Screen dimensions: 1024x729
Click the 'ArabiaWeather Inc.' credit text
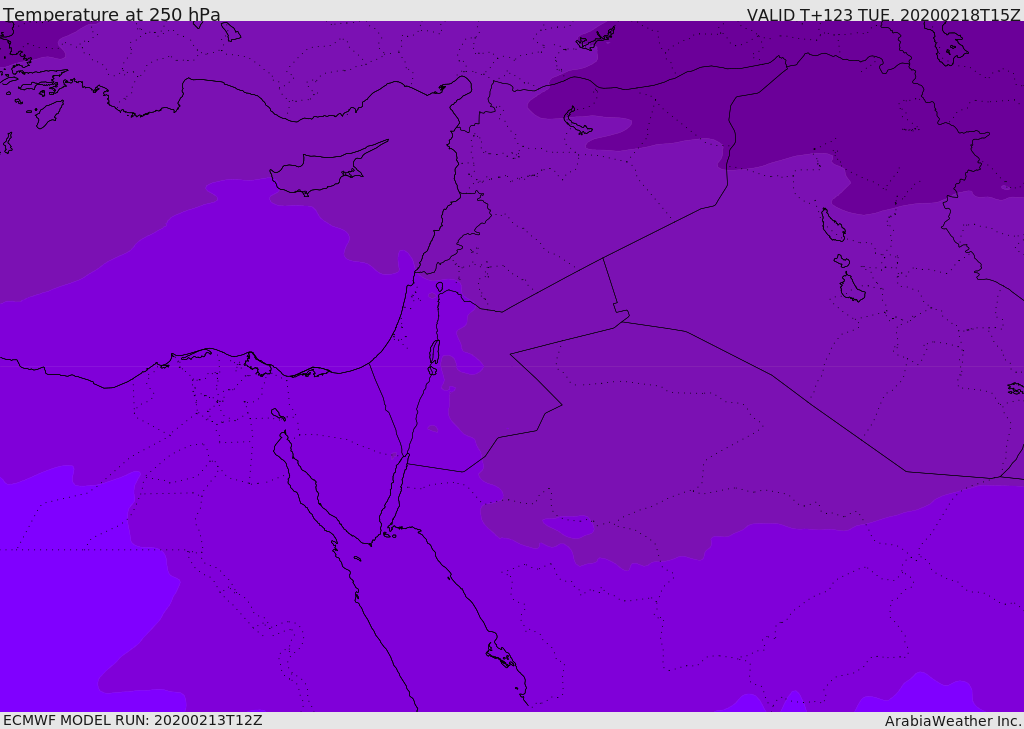(x=953, y=721)
